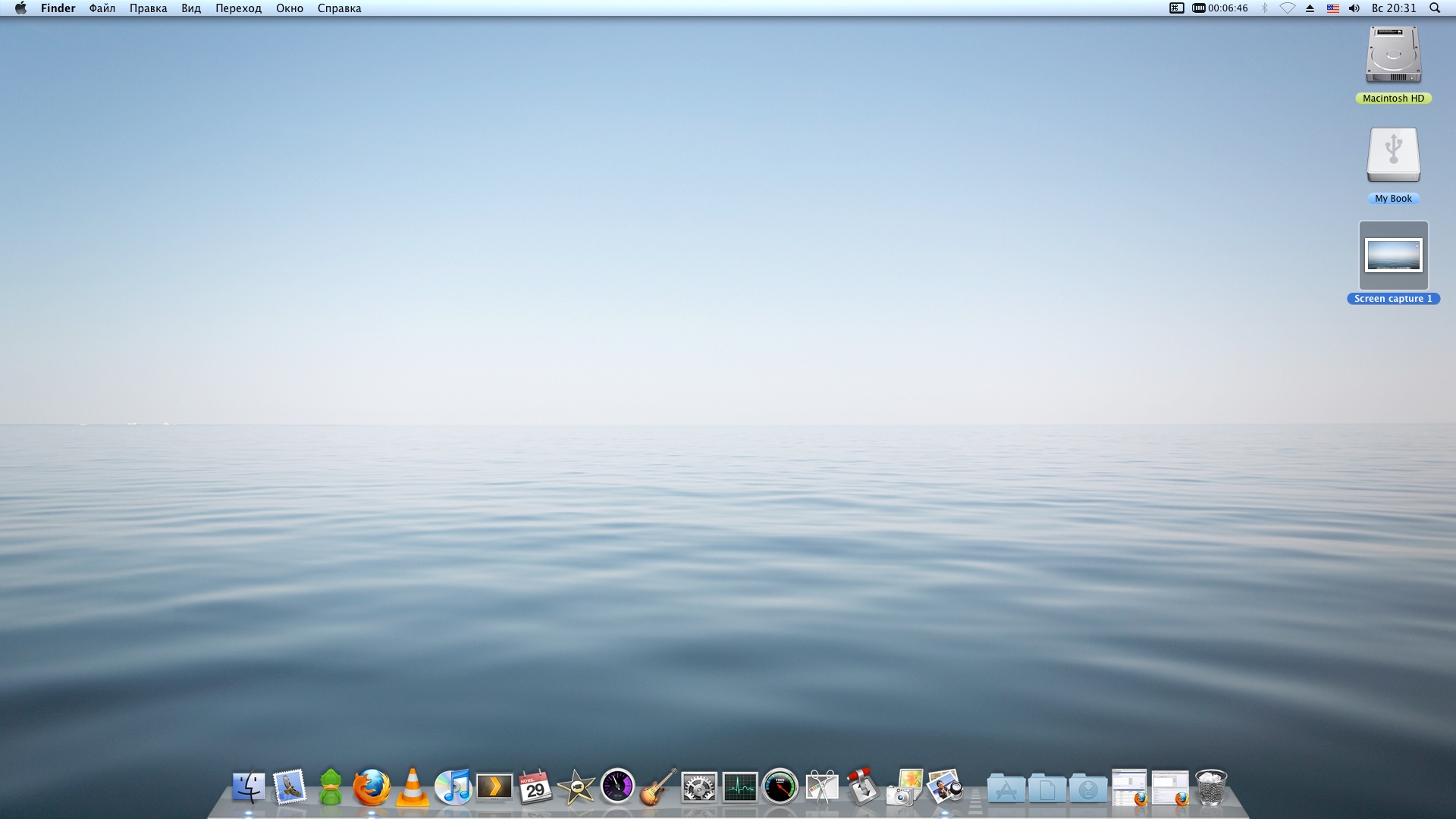Toggle the Wi-Fi AirPort menu bar icon
Viewport: 1456px width, 819px height.
pyautogui.click(x=1287, y=8)
